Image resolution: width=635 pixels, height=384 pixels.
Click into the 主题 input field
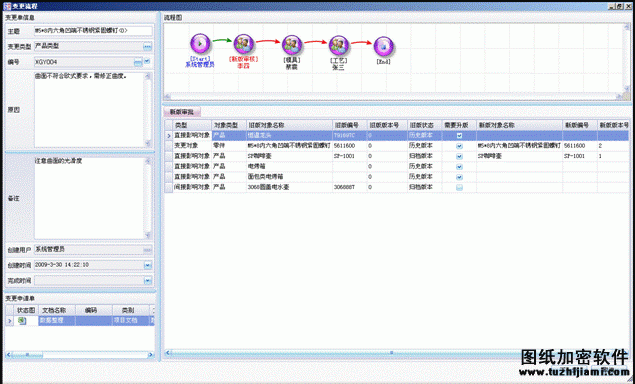pyautogui.click(x=93, y=31)
